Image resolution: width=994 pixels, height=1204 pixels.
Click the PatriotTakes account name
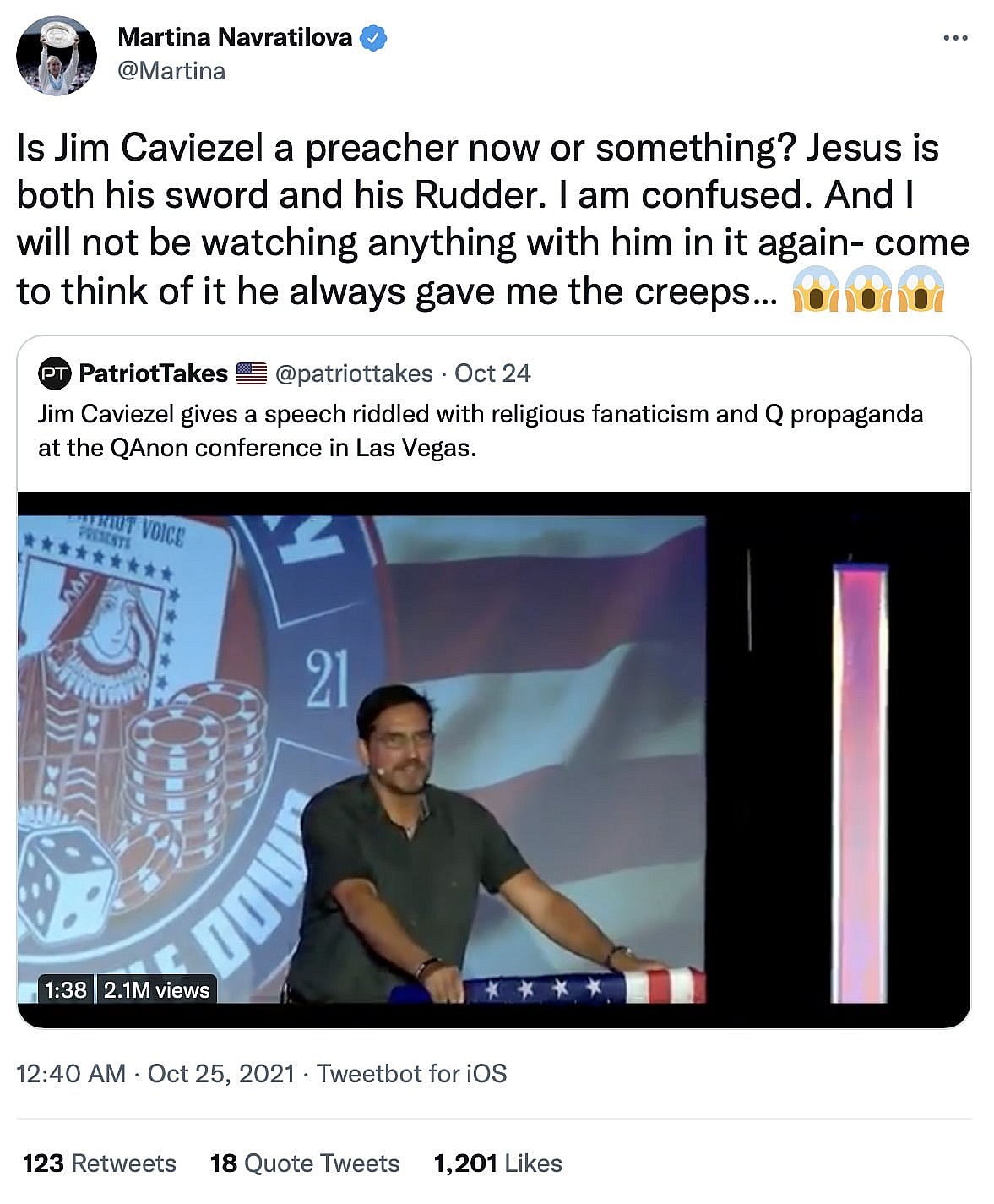[153, 373]
